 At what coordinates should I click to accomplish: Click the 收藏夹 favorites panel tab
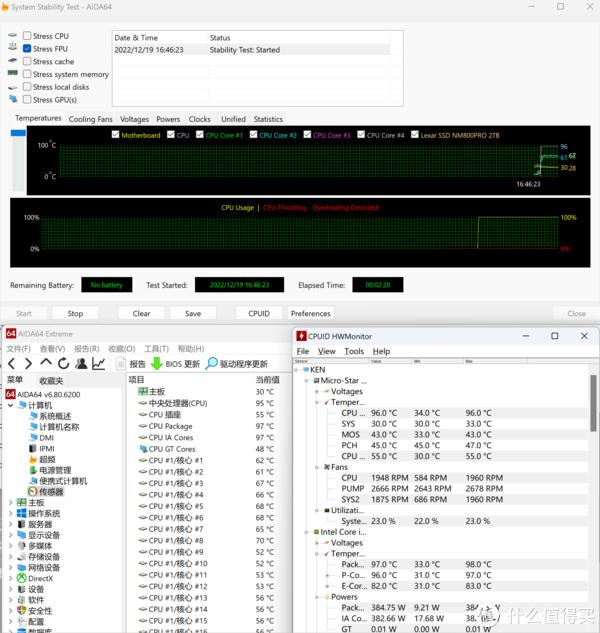51,380
